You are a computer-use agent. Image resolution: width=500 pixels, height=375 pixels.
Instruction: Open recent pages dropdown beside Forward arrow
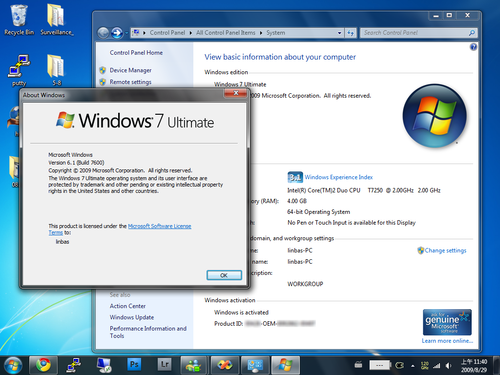[127, 33]
